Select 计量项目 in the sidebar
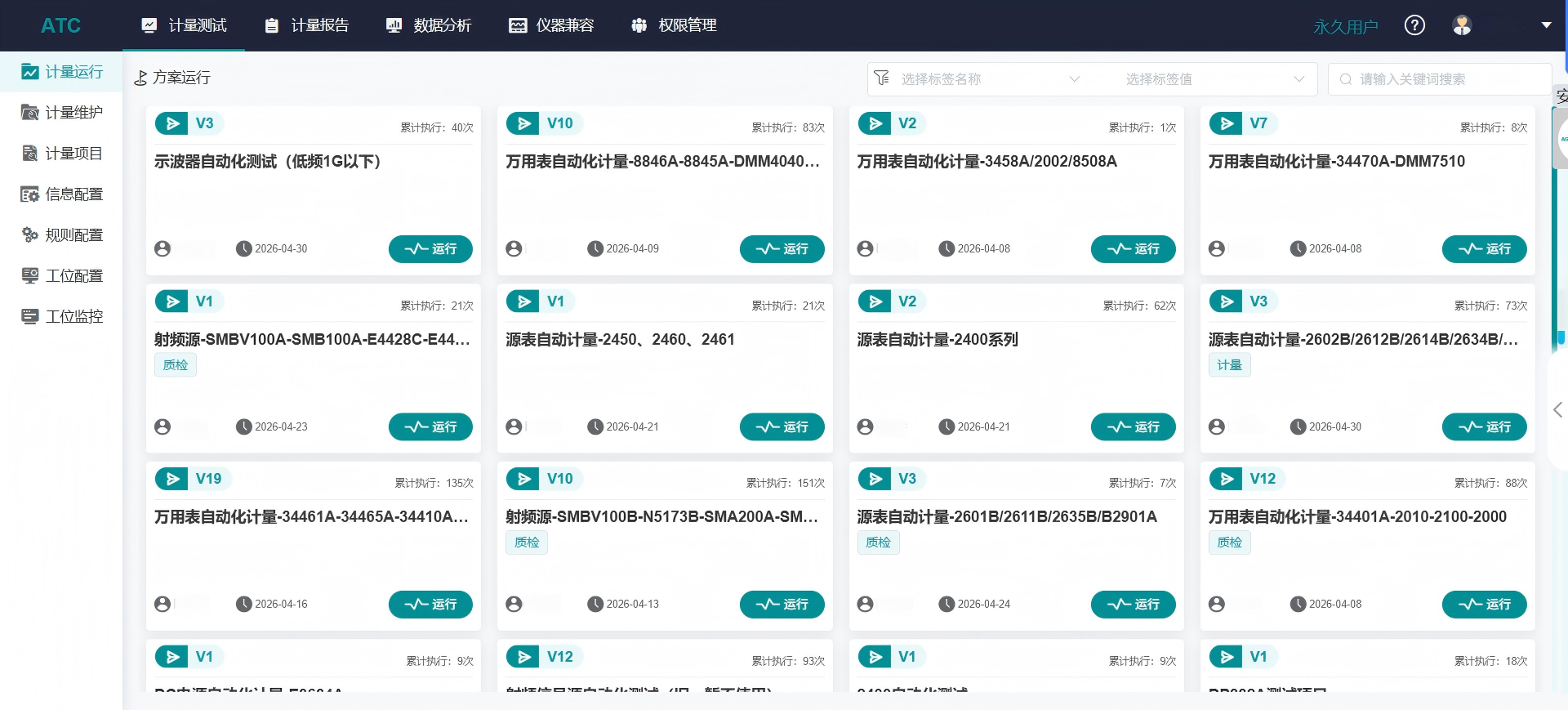Image resolution: width=1568 pixels, height=710 pixels. point(61,154)
